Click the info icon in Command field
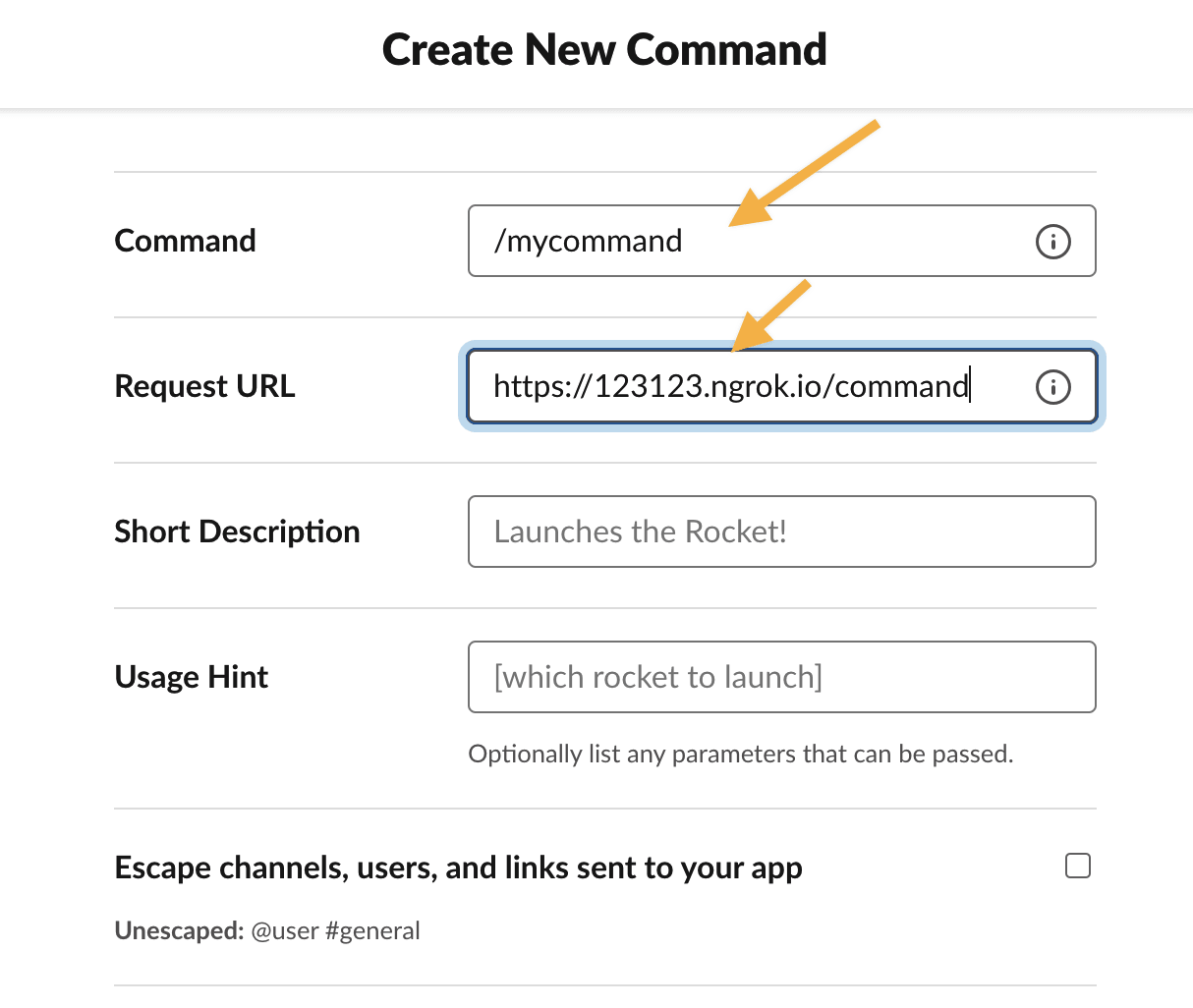 pyautogui.click(x=1052, y=241)
